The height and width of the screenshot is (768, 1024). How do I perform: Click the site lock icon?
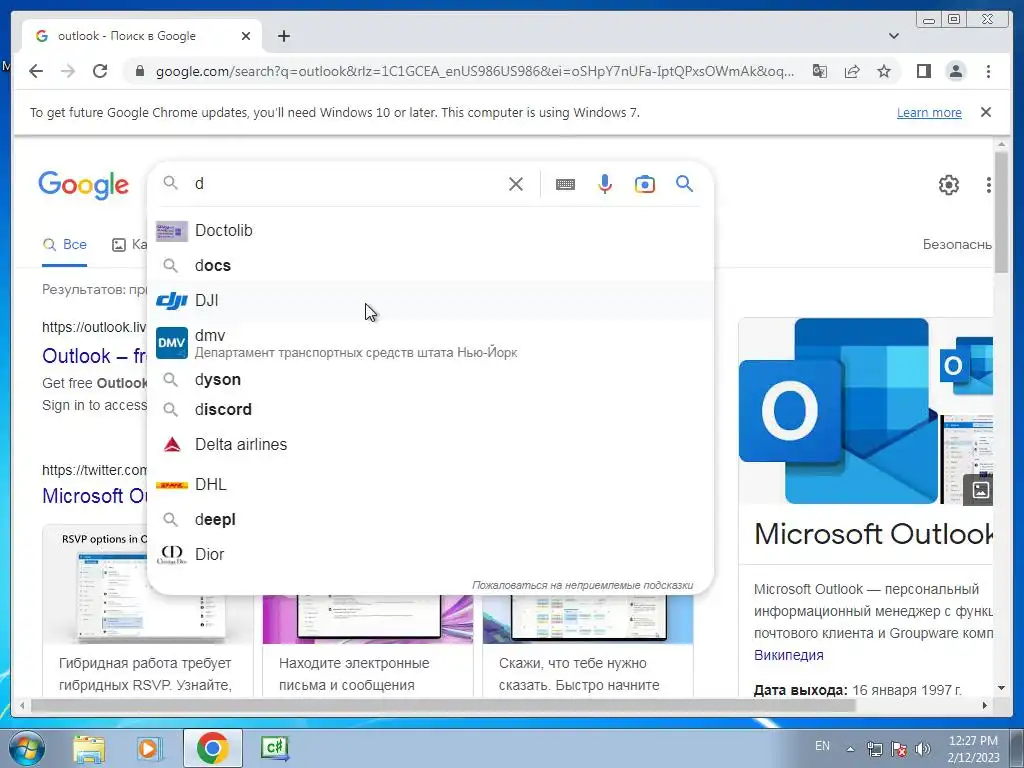(x=139, y=71)
